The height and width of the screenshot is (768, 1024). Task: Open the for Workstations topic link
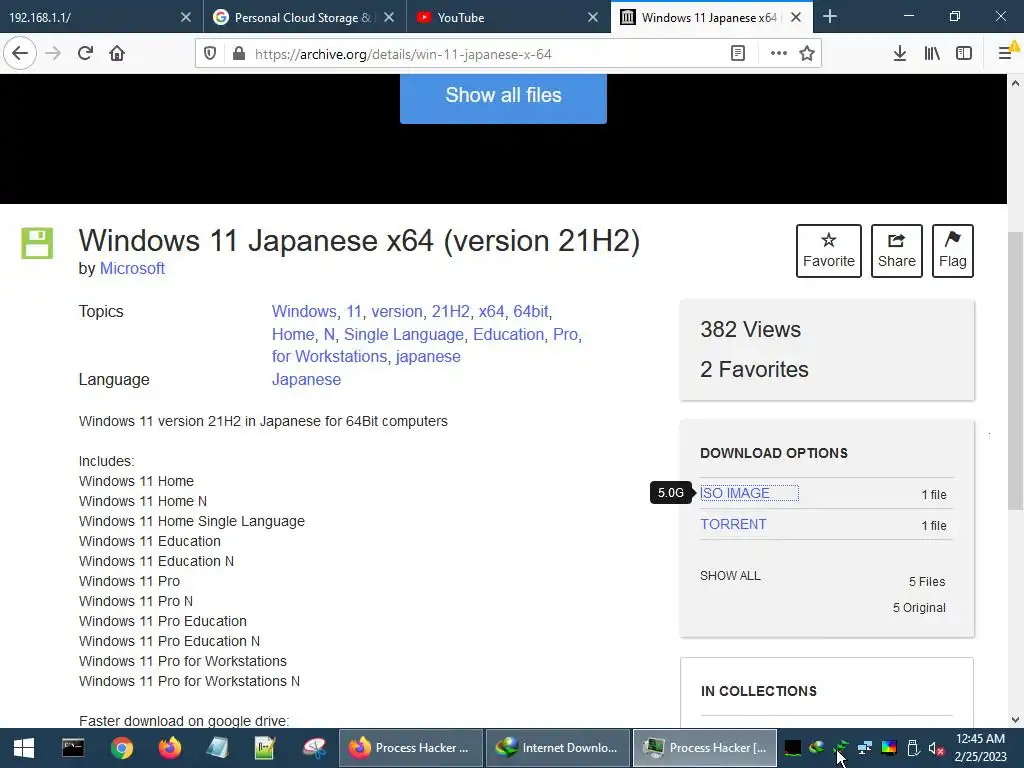point(329,357)
